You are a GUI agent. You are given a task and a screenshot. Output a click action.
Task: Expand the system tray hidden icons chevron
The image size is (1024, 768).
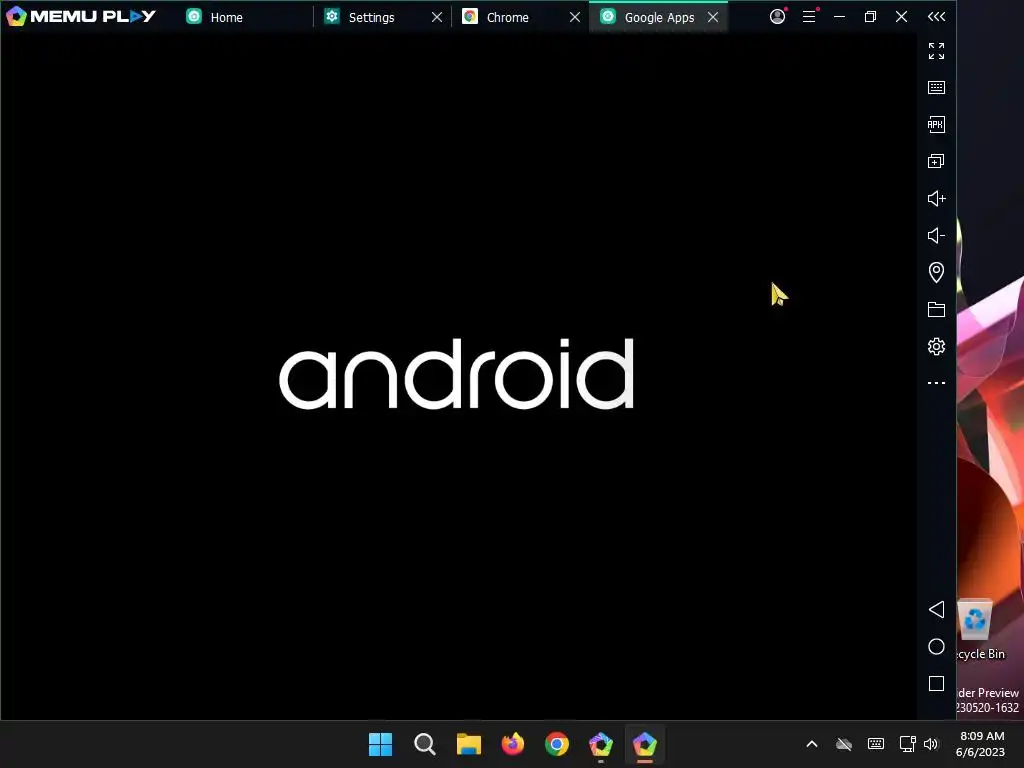coord(812,744)
